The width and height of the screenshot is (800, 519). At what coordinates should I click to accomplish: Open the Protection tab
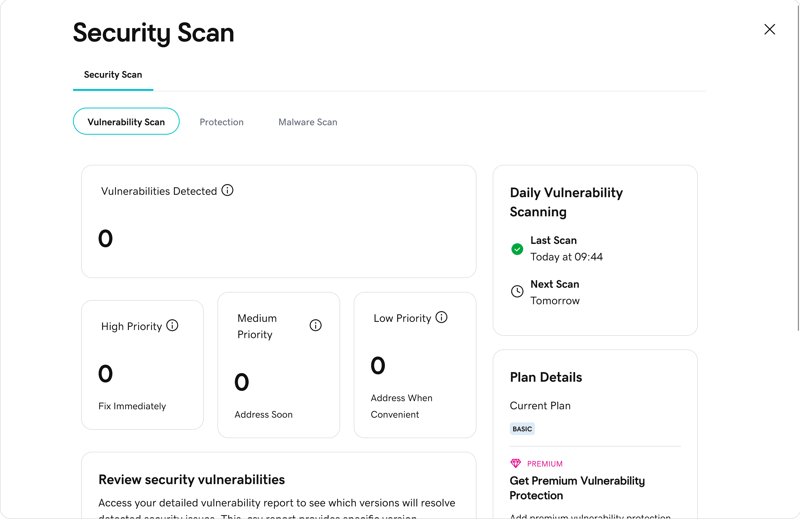click(221, 122)
